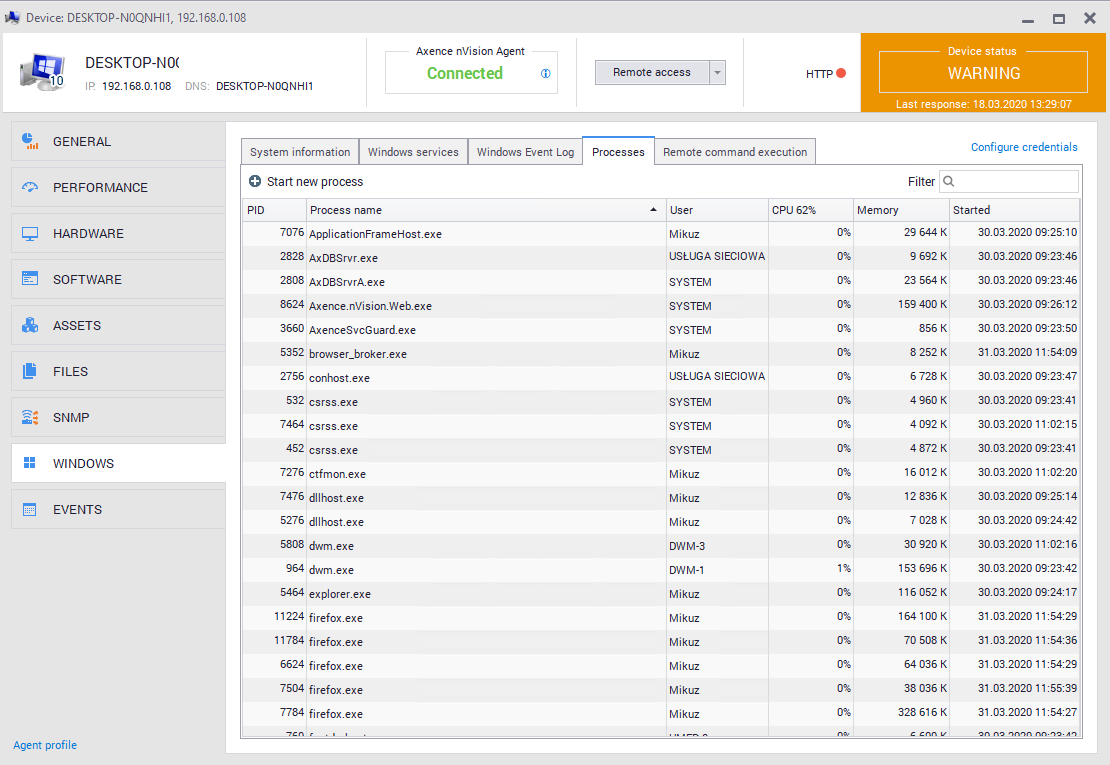This screenshot has width=1110, height=765.
Task: Open the Events calendar icon
Action: [30, 509]
